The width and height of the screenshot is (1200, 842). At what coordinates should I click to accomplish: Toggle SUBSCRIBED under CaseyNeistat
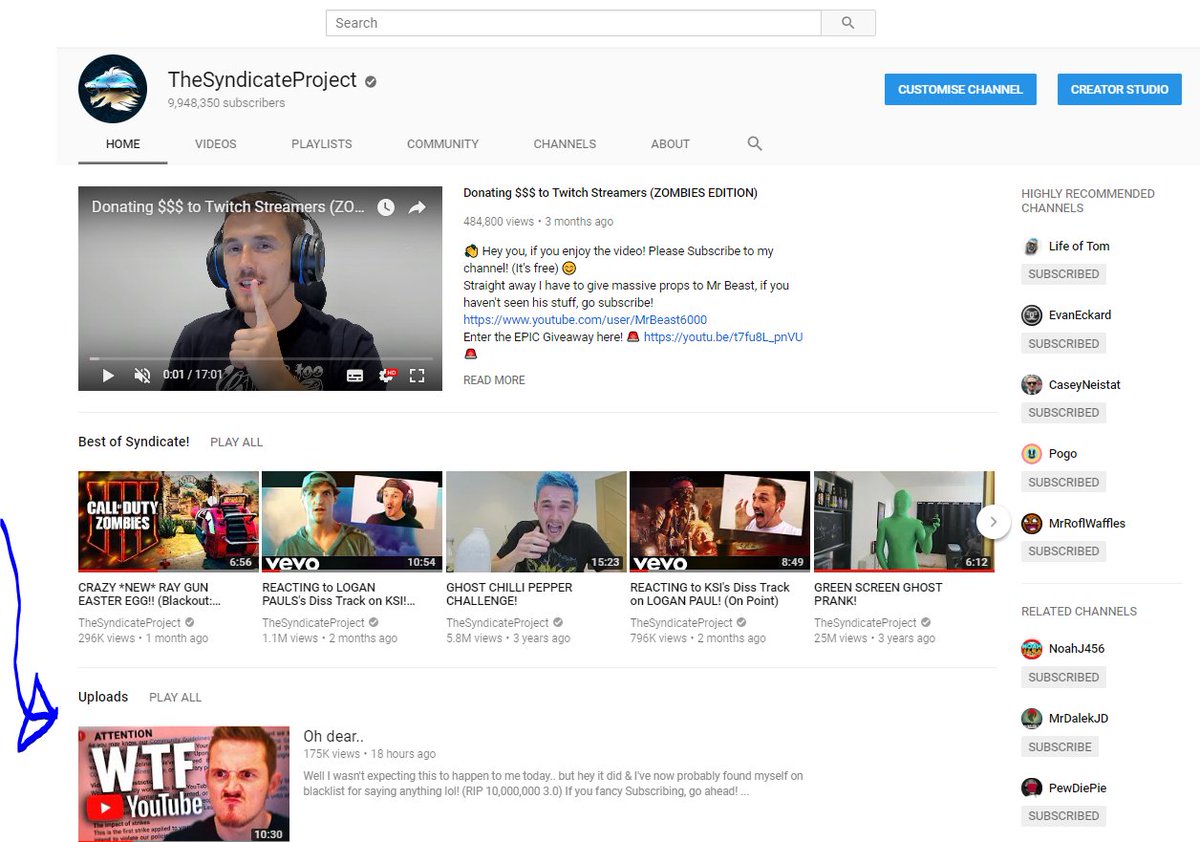coord(1063,413)
